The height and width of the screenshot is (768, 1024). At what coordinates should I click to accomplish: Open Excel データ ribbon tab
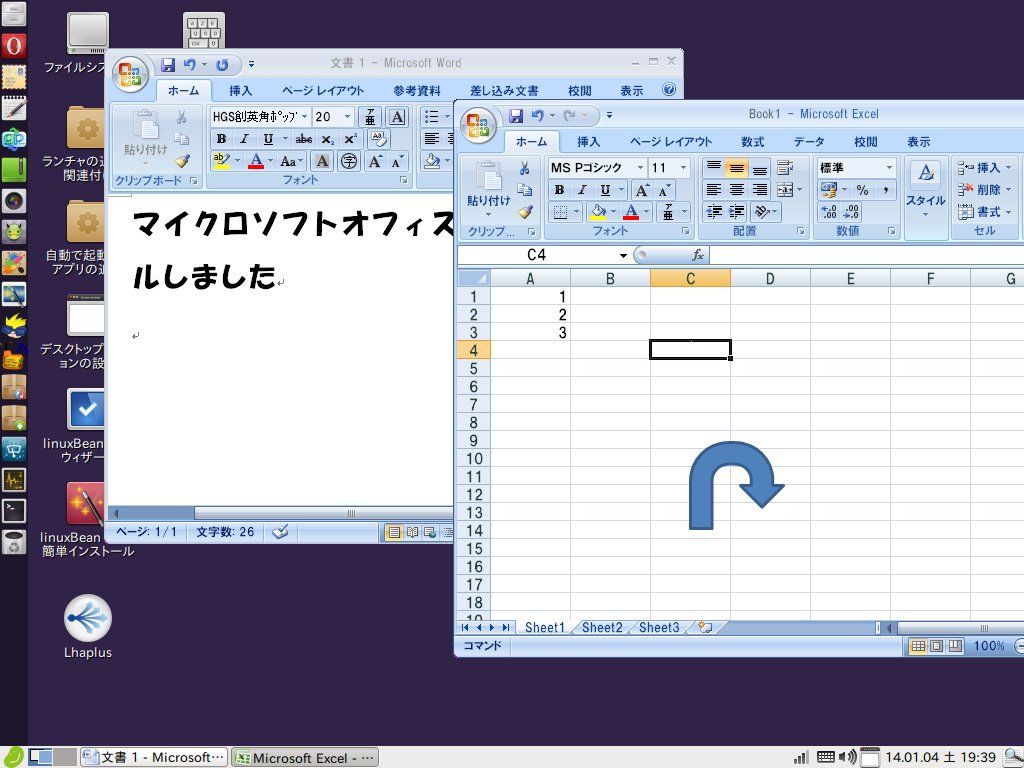(x=808, y=142)
